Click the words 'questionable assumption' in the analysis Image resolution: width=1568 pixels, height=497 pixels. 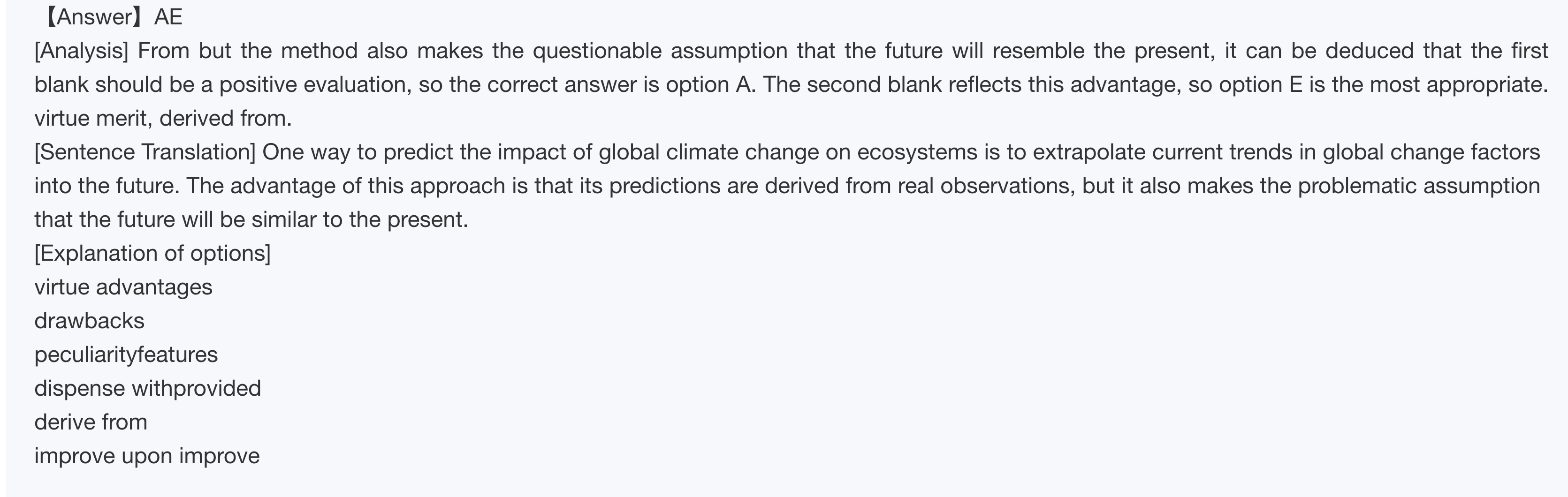coord(660,51)
